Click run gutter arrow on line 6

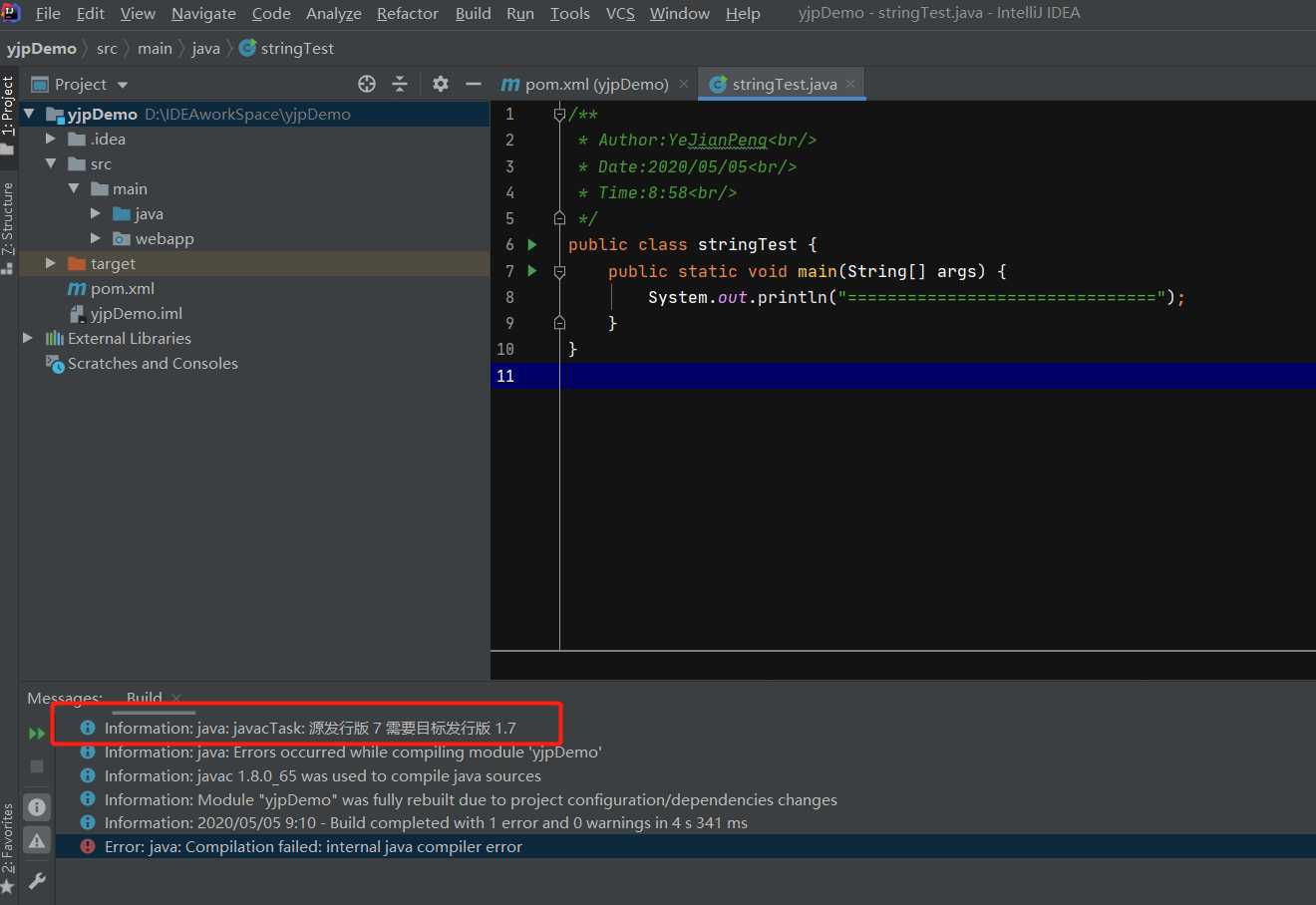pyautogui.click(x=532, y=244)
